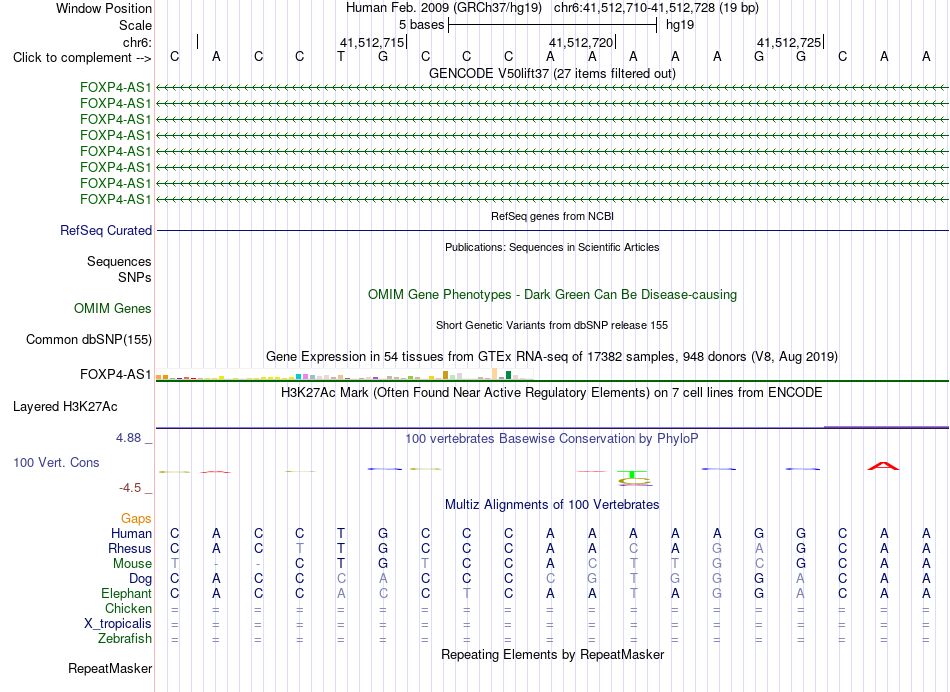The width and height of the screenshot is (950, 692).
Task: Click the "Zebrafish" alignment row label
Action: [x=125, y=638]
